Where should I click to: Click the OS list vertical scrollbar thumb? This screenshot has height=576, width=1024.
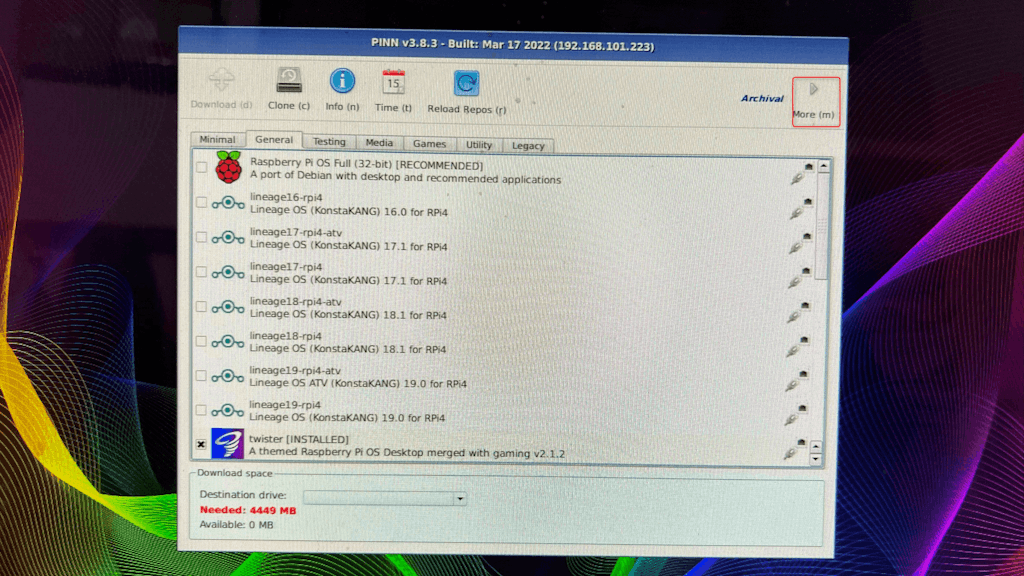(x=822, y=225)
